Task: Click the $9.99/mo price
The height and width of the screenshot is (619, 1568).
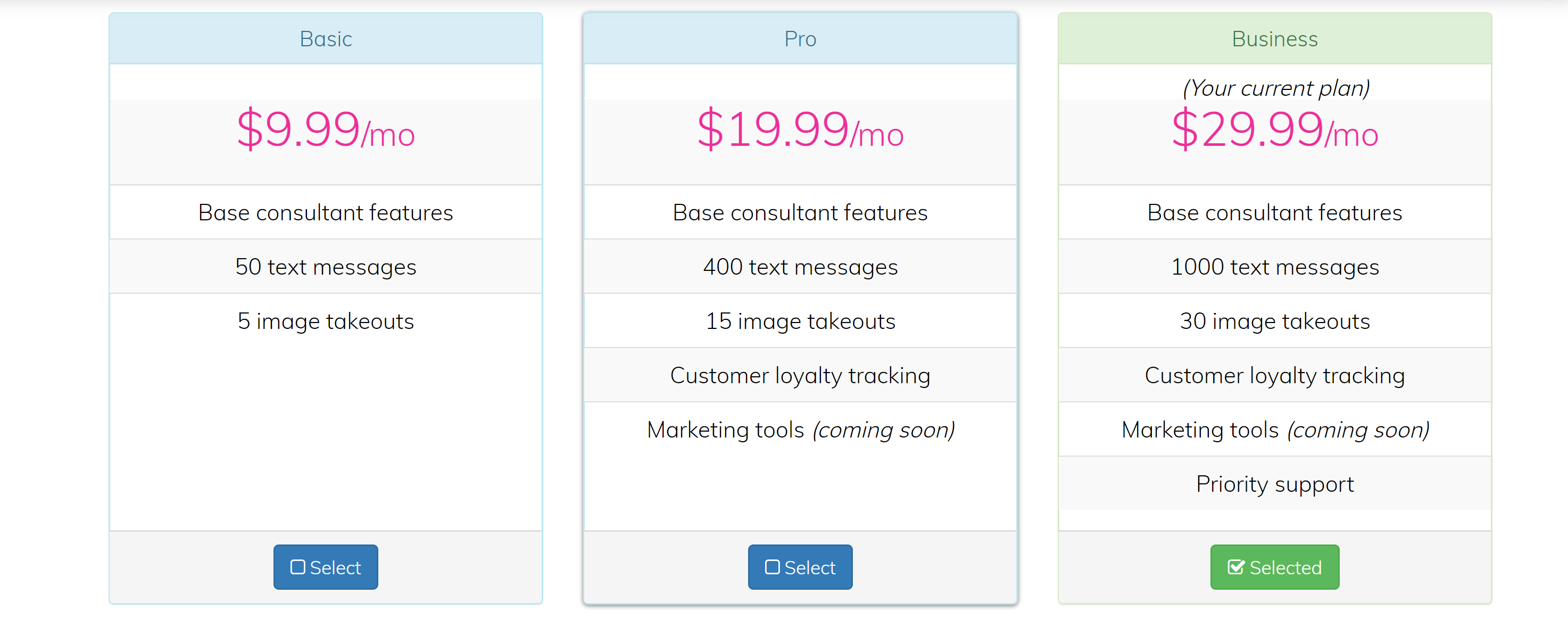Action: coord(325,129)
